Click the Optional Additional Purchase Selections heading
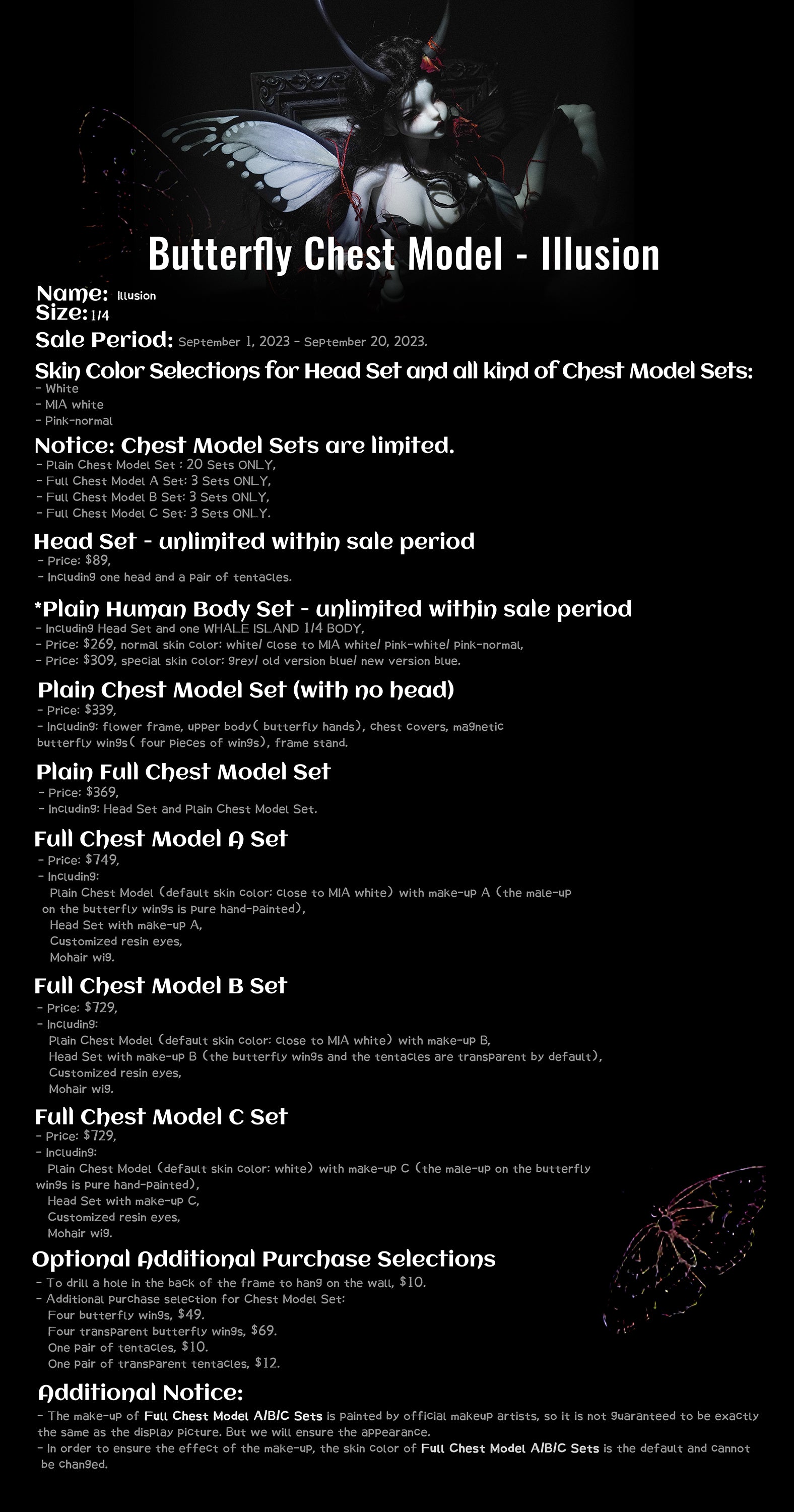This screenshot has width=794, height=1512. pyautogui.click(x=263, y=1259)
